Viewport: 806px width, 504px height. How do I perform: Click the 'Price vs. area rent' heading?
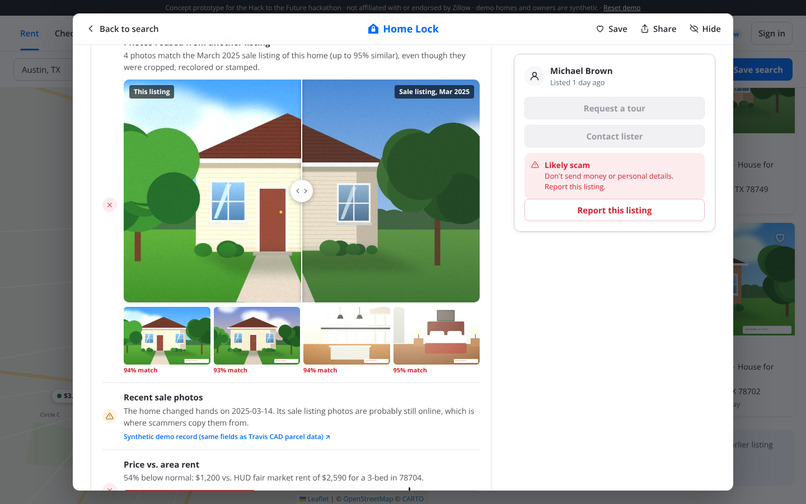(x=161, y=464)
